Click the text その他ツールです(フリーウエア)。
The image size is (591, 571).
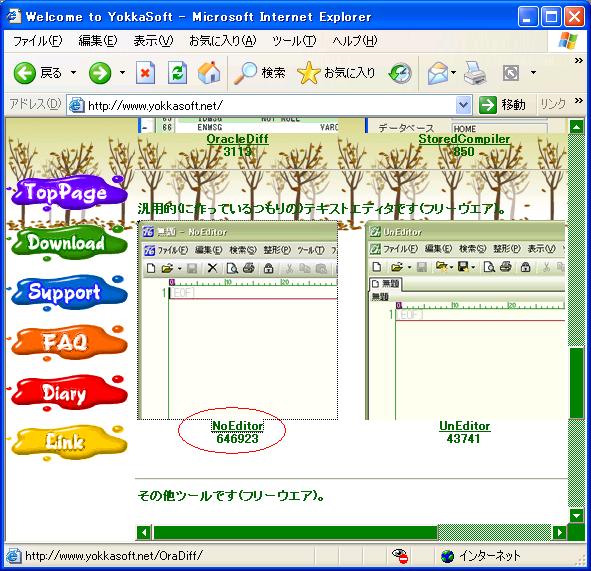point(231,495)
